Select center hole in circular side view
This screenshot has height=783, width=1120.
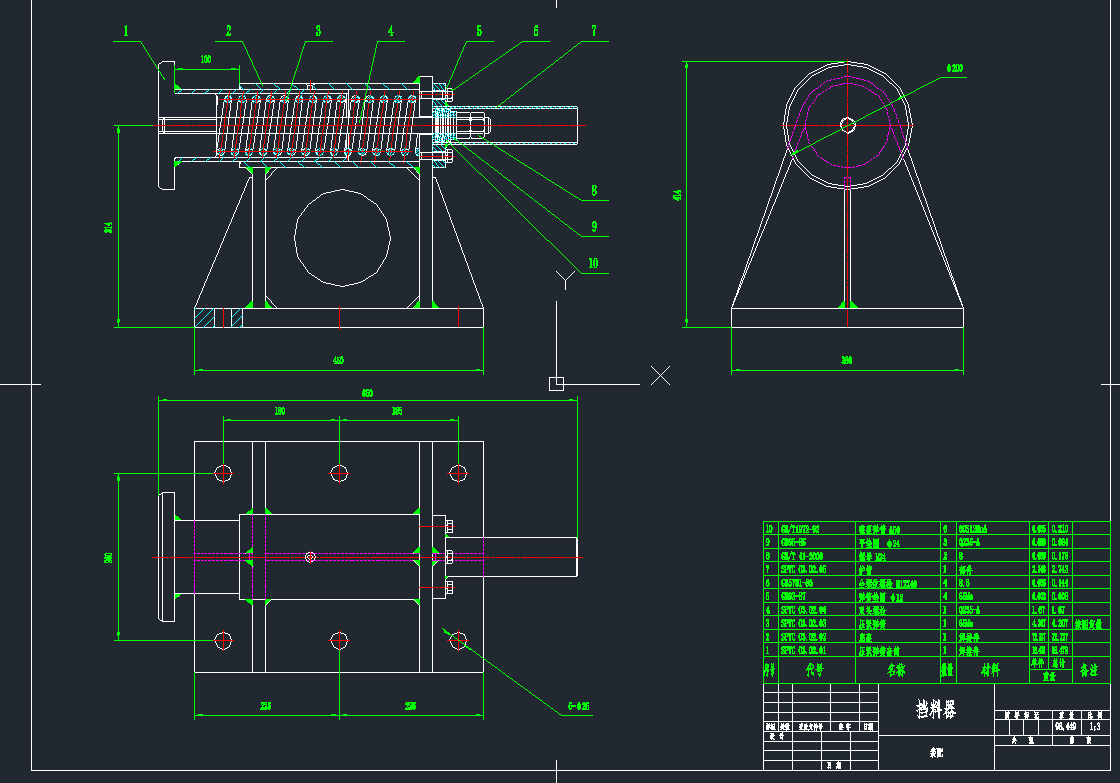pos(848,124)
